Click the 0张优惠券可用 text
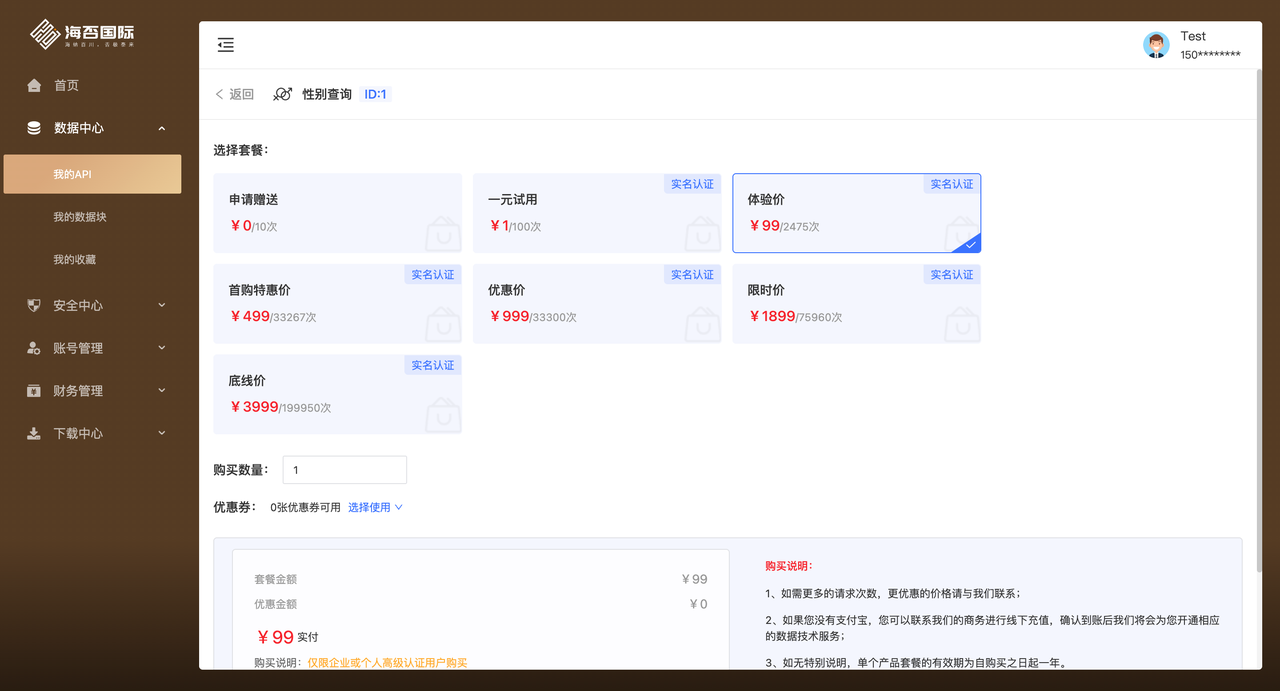1280x691 pixels. (x=305, y=507)
